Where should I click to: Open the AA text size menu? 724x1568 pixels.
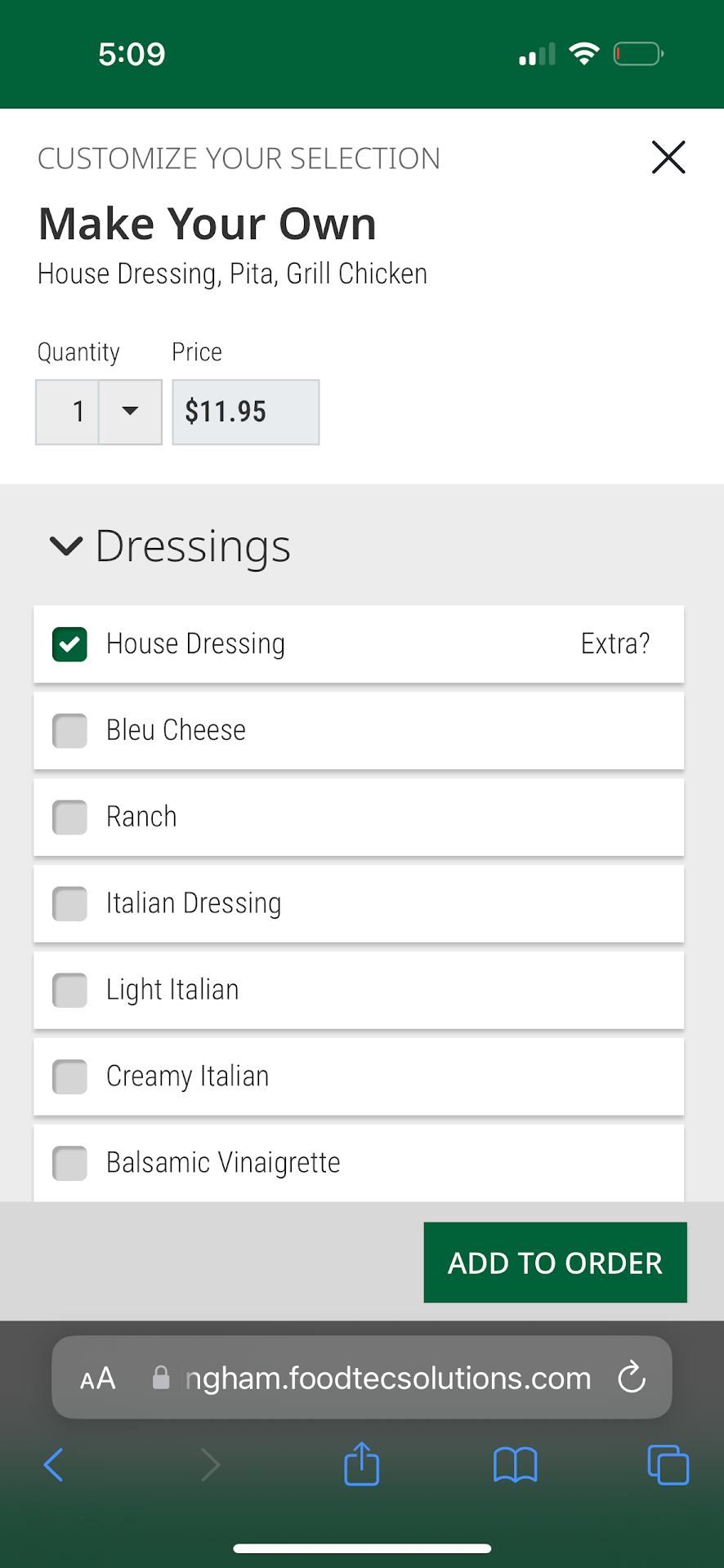coord(98,1379)
